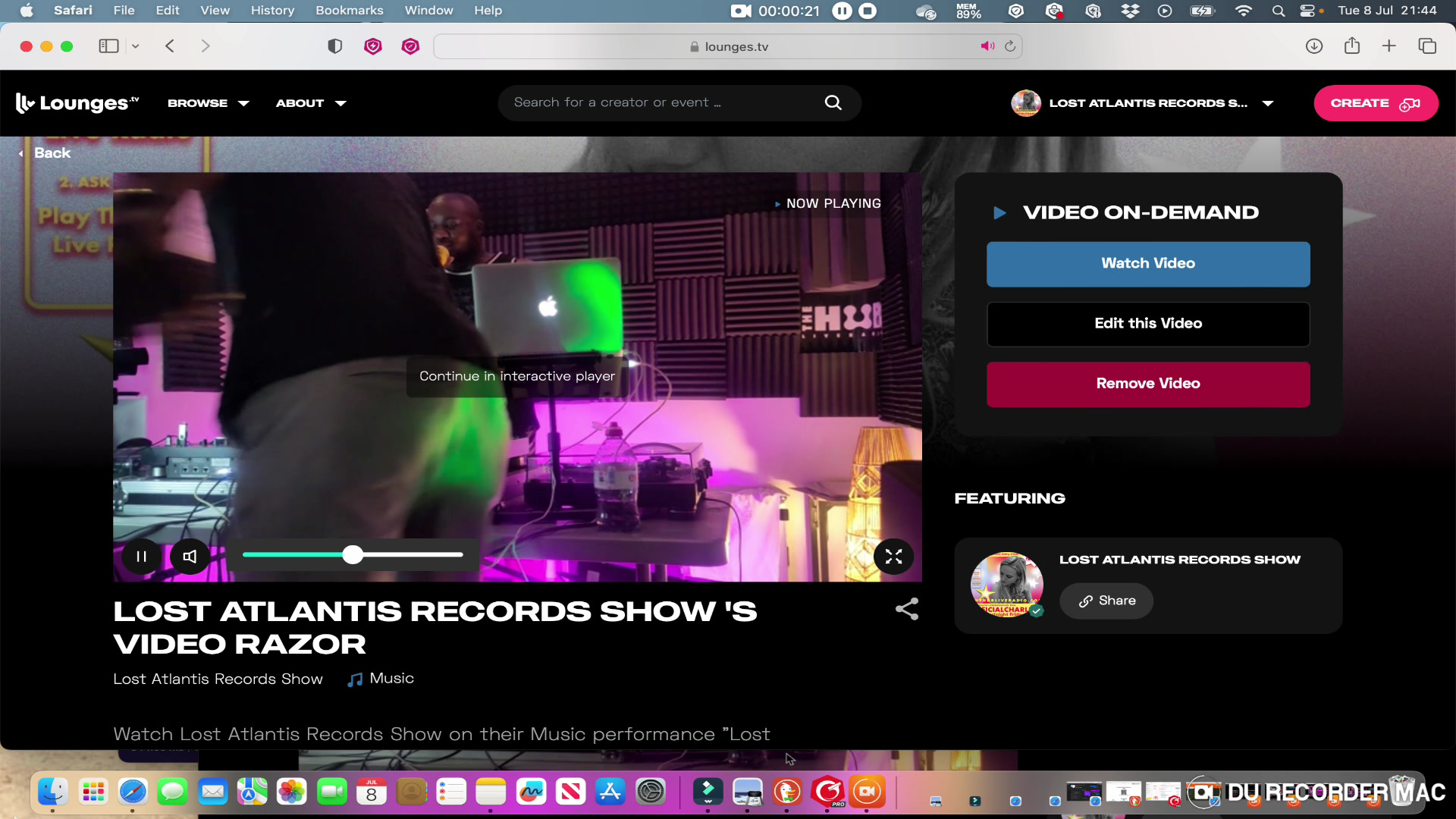
Task: Show Safari downloads
Action: 1314,46
